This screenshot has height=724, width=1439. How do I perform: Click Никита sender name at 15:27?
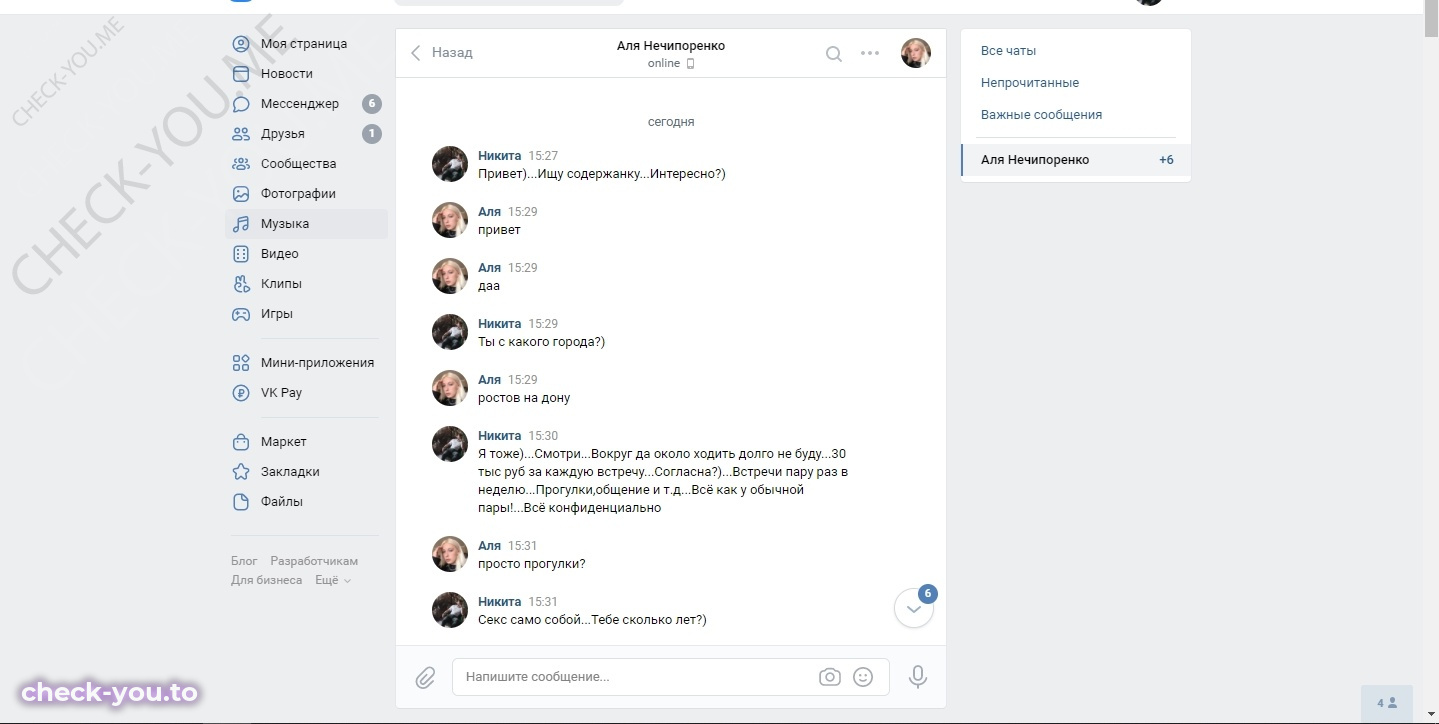[500, 156]
